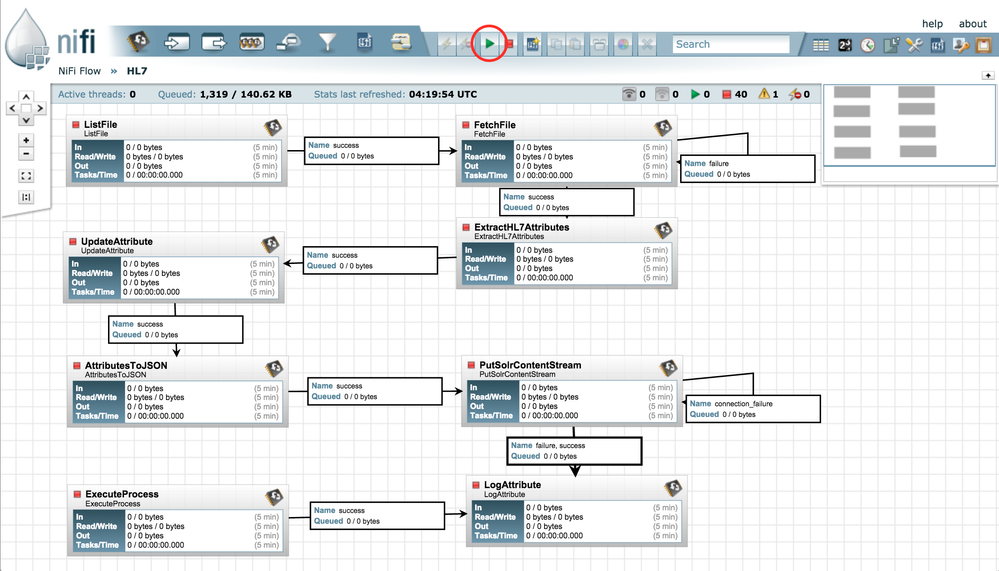Screen dimensions: 999x571
Task: Click the Delete X toolbar button
Action: click(x=647, y=44)
